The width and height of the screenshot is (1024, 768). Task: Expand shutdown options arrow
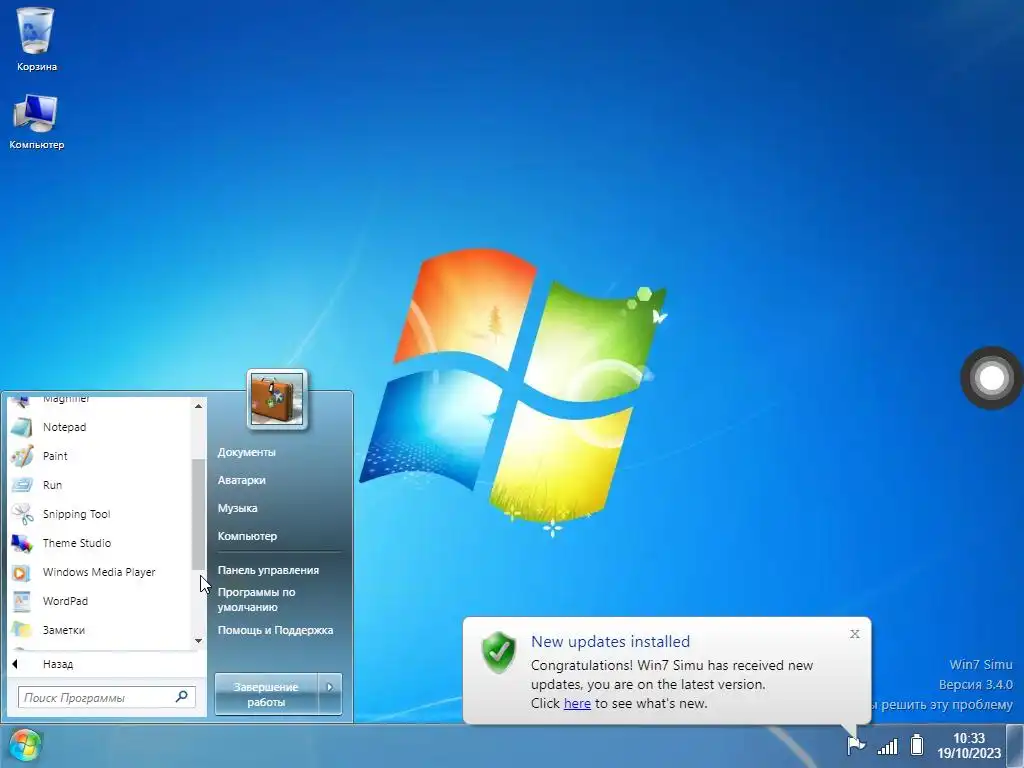tap(330, 694)
